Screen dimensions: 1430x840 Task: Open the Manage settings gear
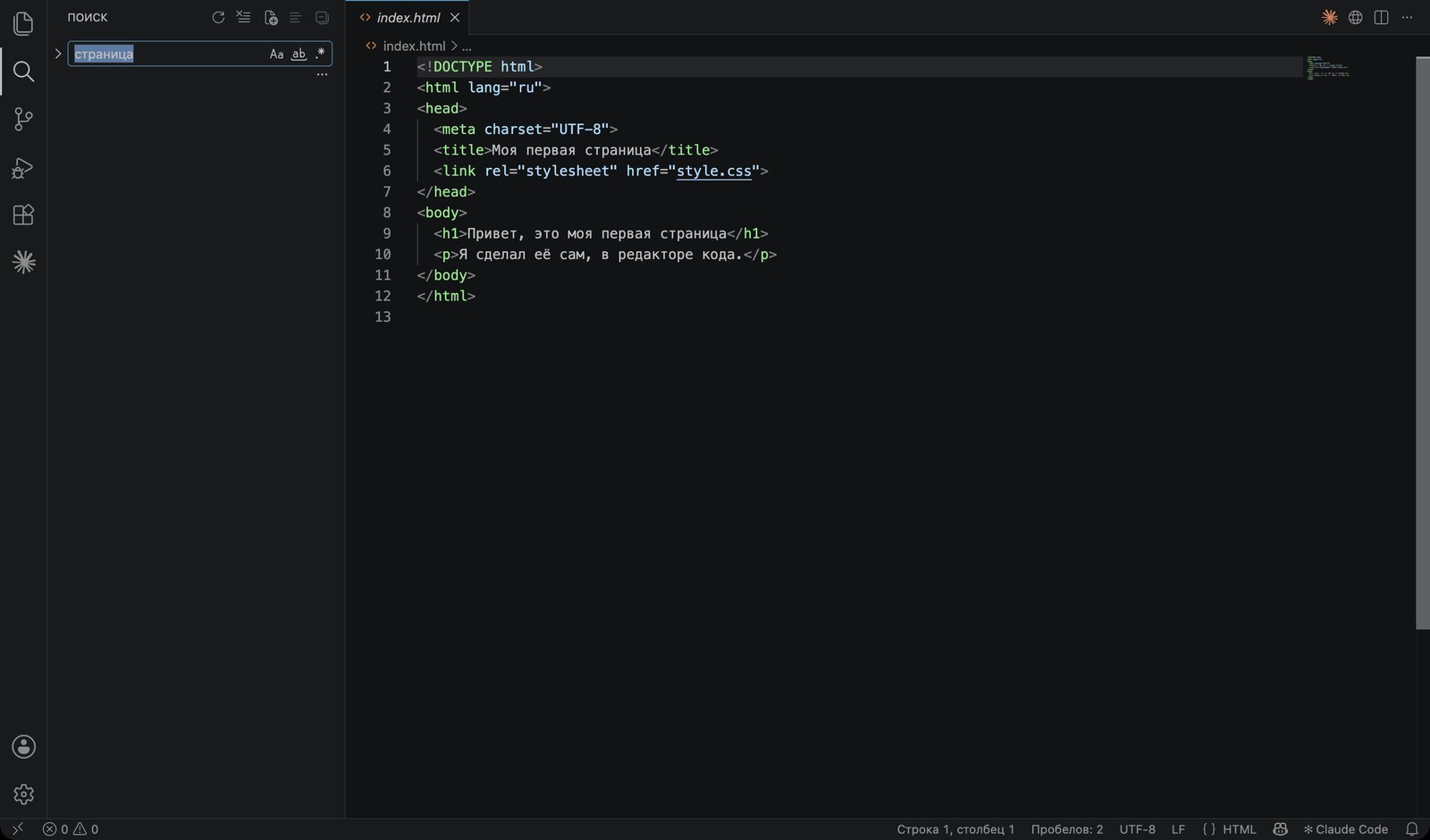click(x=23, y=794)
